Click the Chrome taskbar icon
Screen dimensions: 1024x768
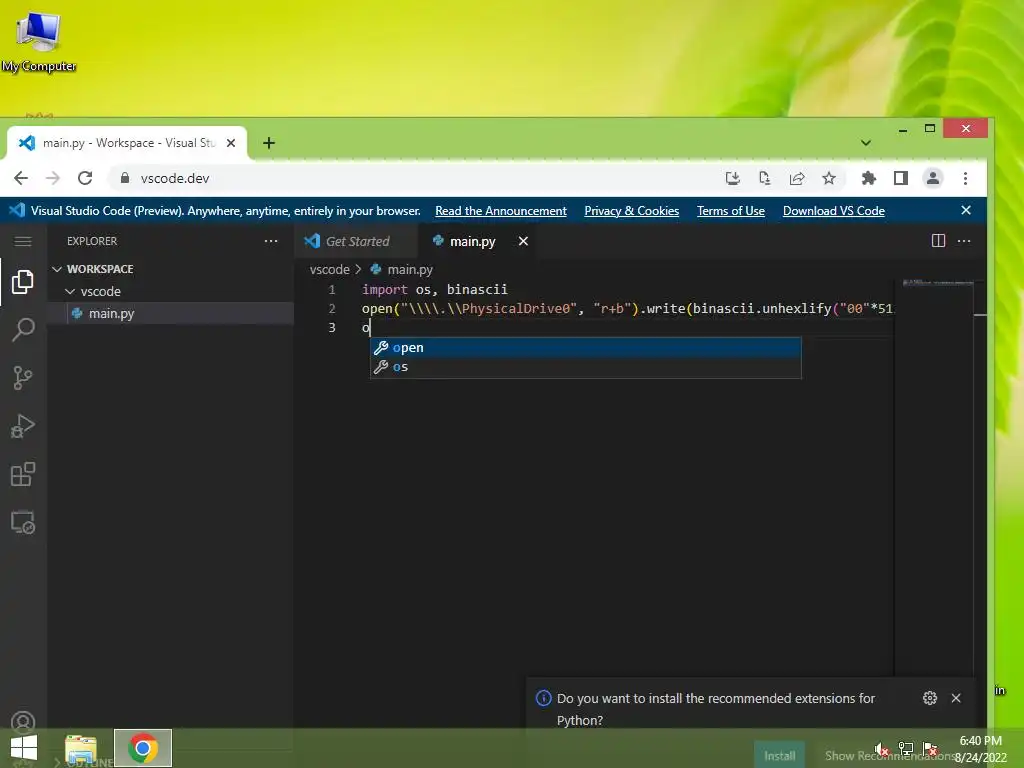(x=143, y=748)
